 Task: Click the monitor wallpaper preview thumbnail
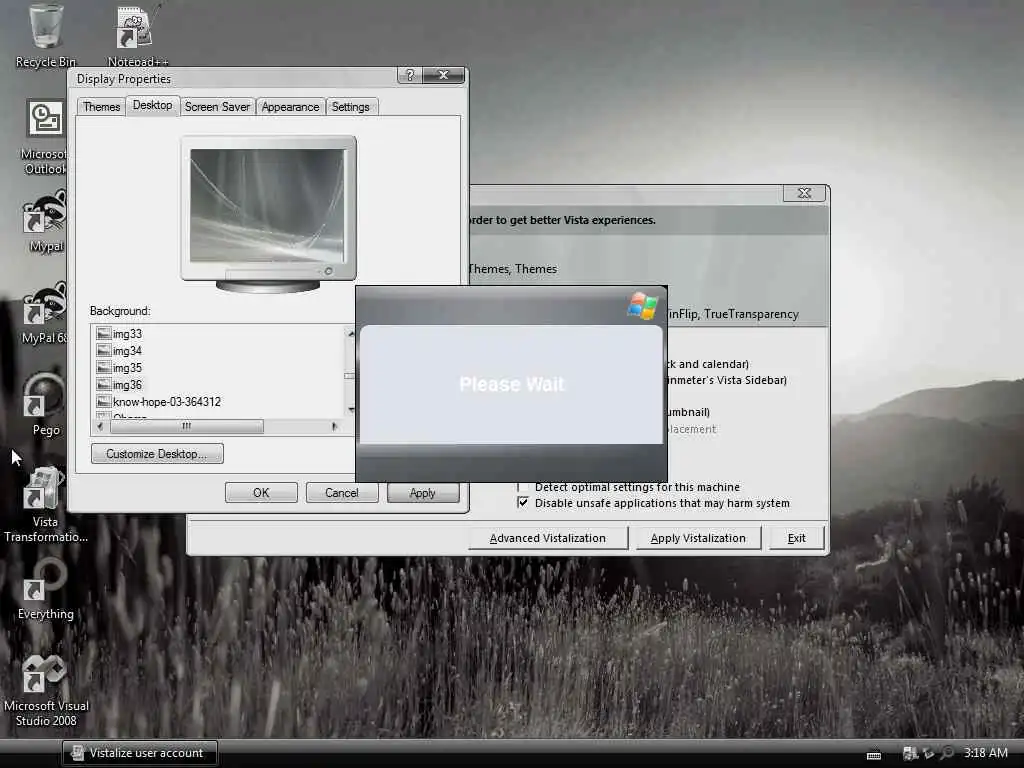(x=267, y=204)
